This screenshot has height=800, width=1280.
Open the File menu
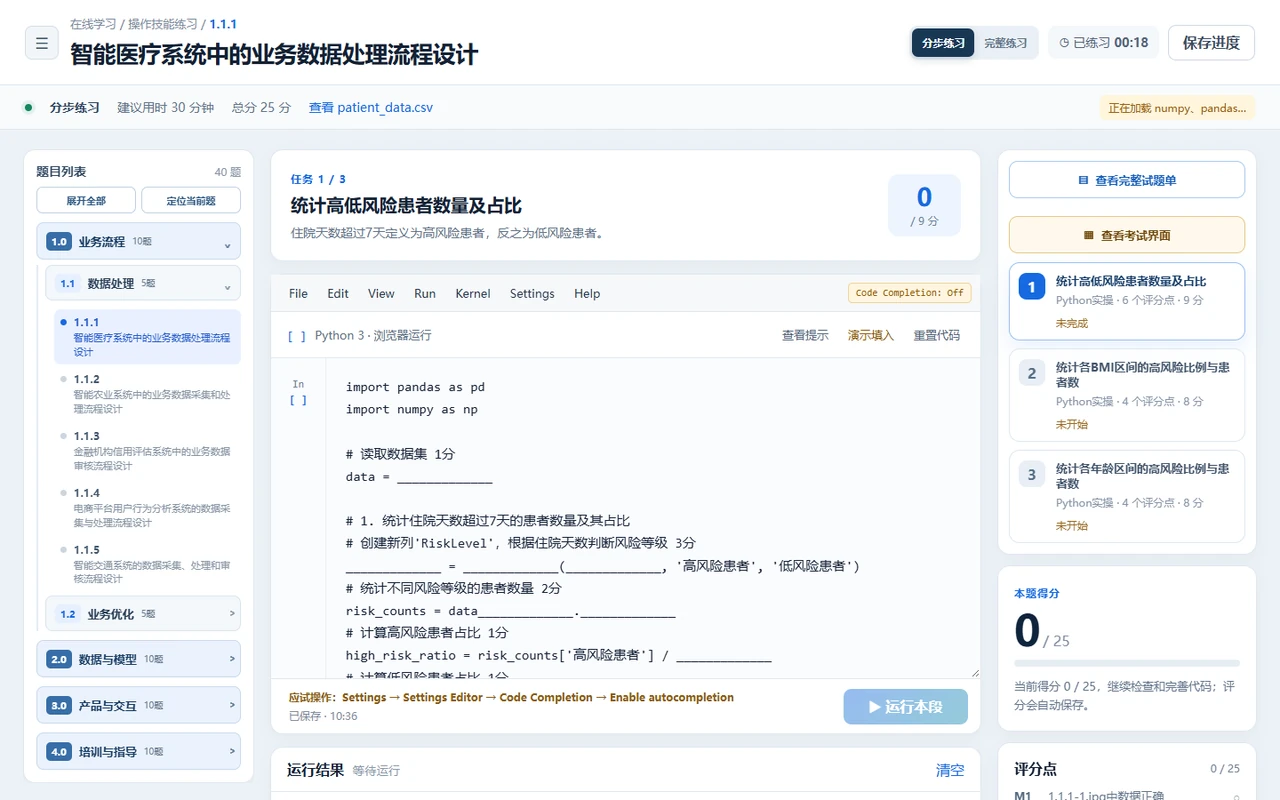pyautogui.click(x=298, y=294)
